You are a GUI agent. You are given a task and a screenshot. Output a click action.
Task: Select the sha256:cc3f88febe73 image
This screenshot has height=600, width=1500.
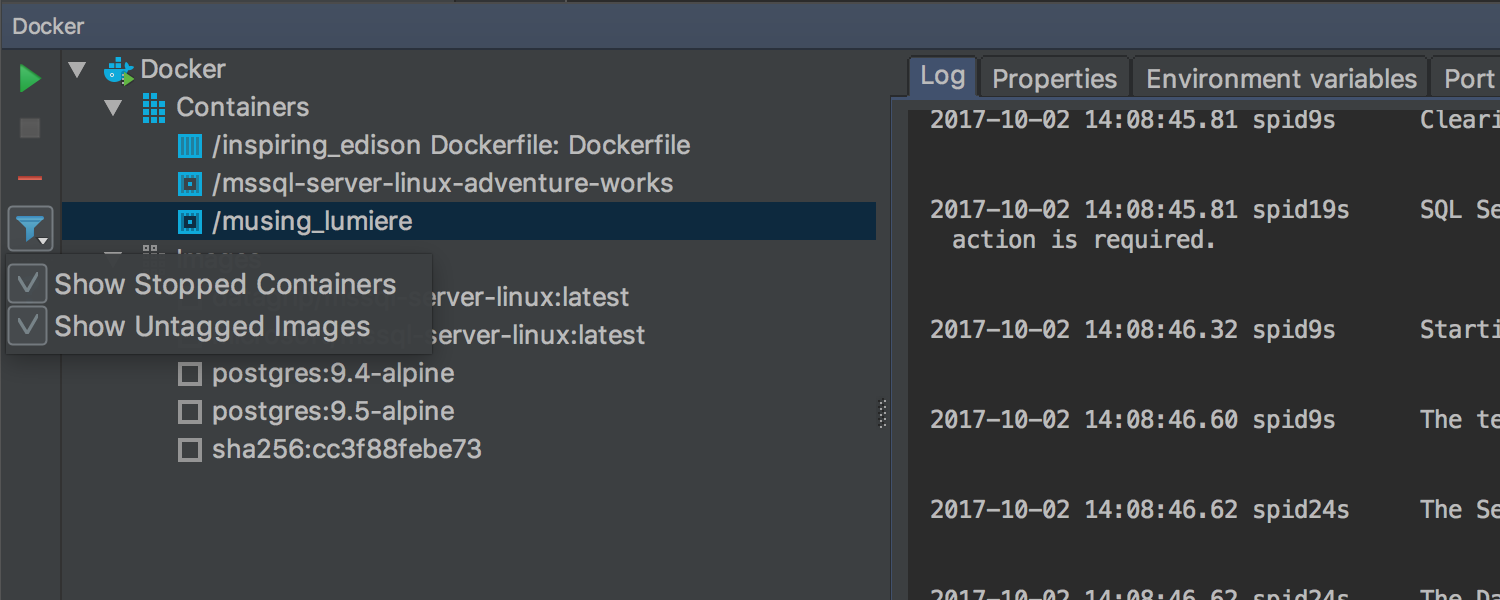(x=346, y=449)
